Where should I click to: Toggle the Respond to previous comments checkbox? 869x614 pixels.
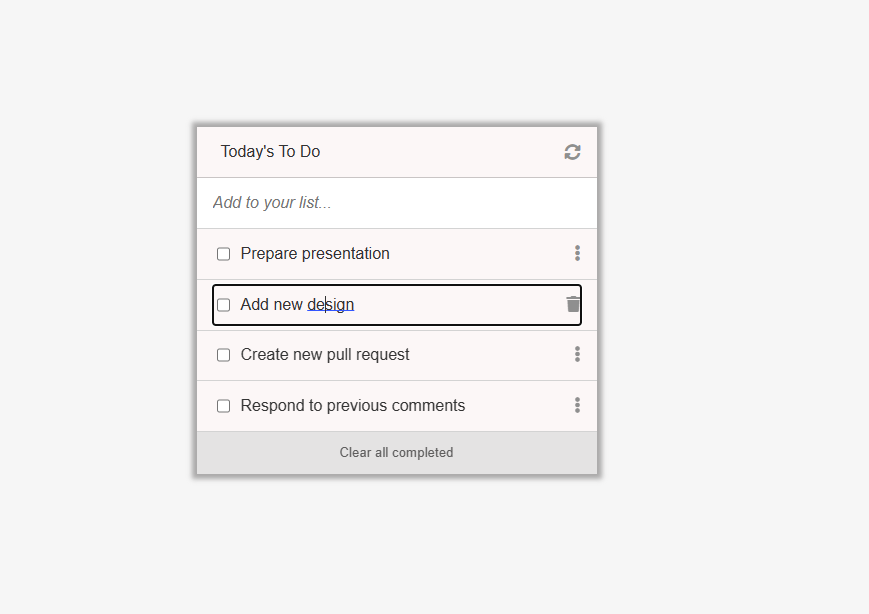coord(223,406)
